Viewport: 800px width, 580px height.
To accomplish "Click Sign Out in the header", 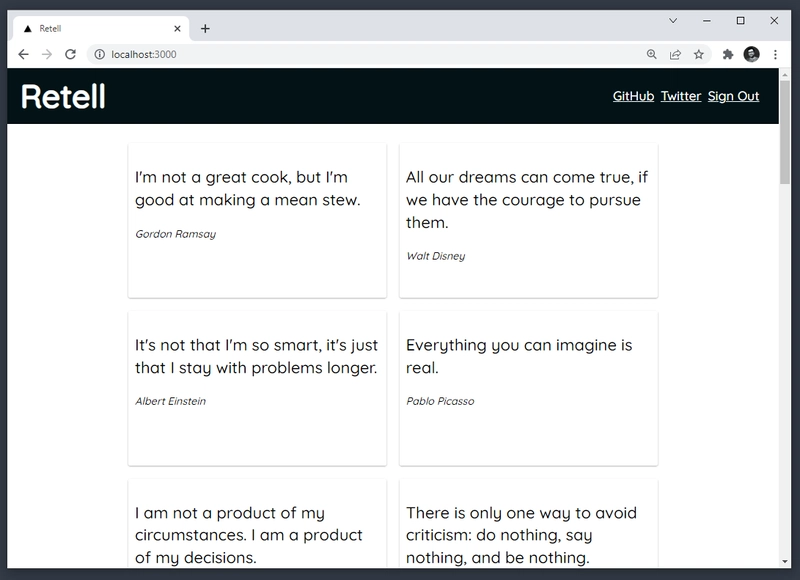I will 733,96.
